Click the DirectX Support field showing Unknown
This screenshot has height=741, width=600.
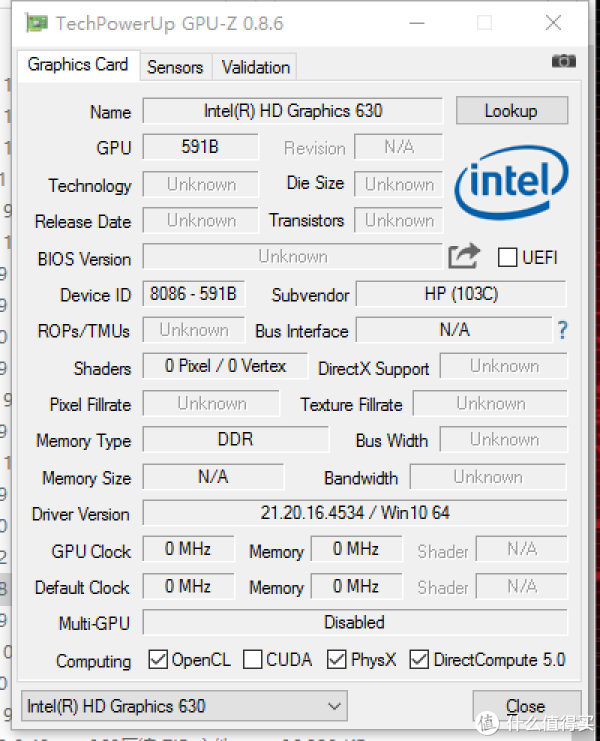pyautogui.click(x=504, y=366)
